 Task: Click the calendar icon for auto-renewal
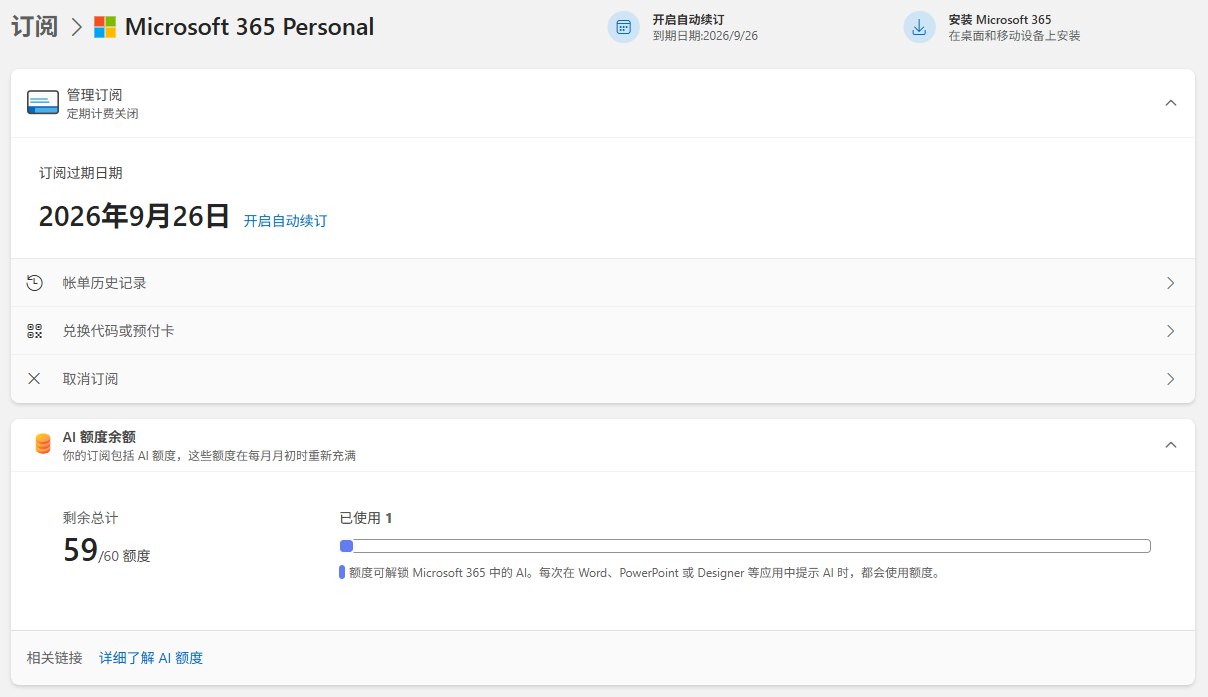pyautogui.click(x=624, y=27)
